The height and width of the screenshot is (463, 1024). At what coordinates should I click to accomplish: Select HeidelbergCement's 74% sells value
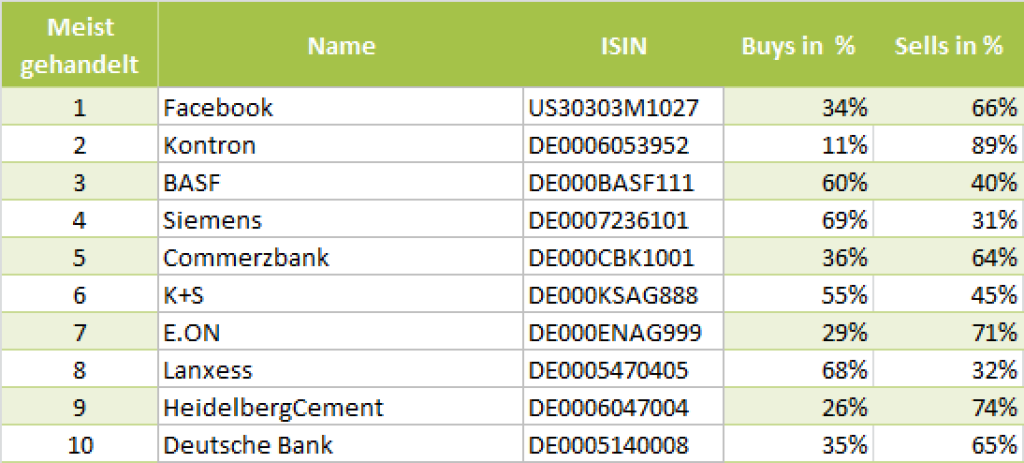click(996, 408)
